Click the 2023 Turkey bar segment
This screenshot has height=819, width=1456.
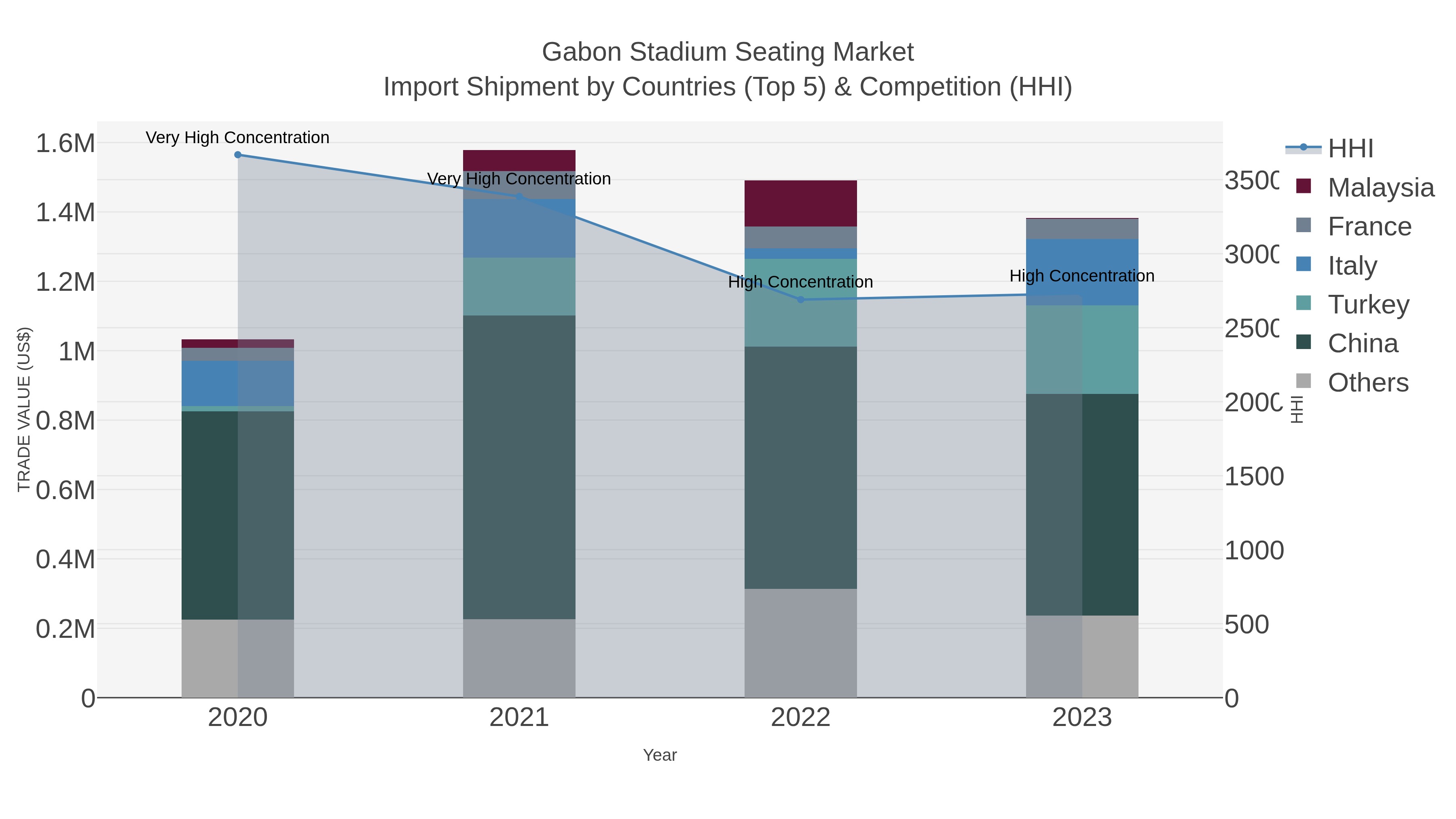[1082, 350]
